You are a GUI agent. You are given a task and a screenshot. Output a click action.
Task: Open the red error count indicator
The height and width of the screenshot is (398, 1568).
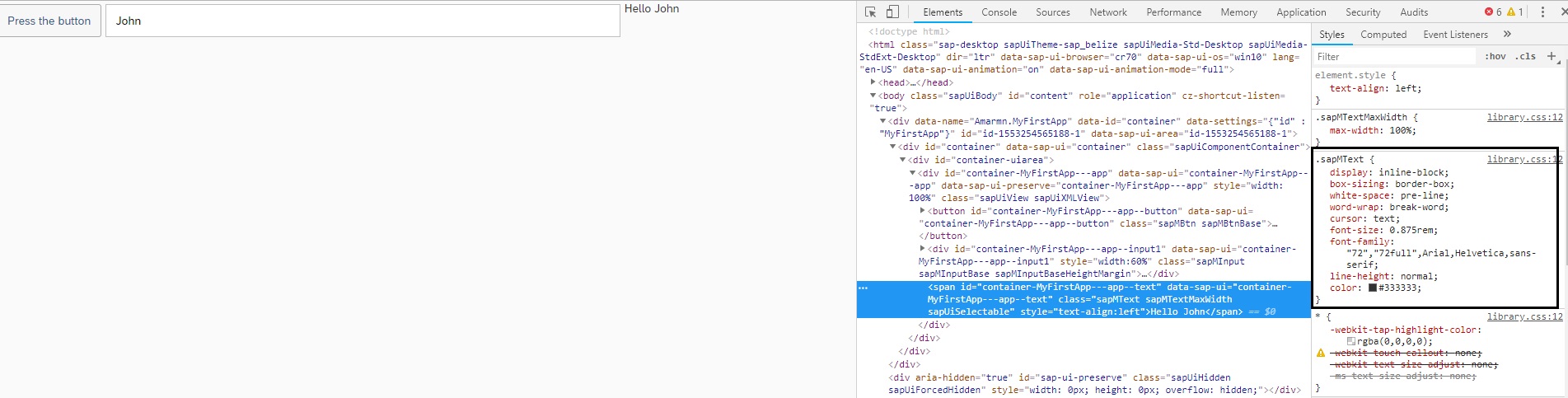tap(1493, 12)
